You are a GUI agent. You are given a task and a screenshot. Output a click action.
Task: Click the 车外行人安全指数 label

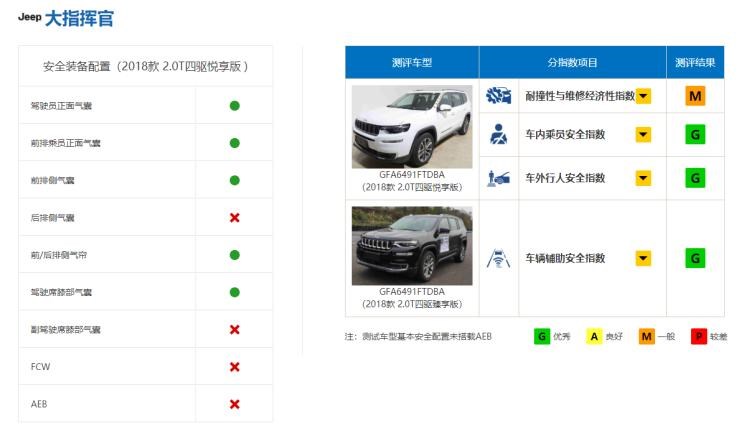pos(565,178)
